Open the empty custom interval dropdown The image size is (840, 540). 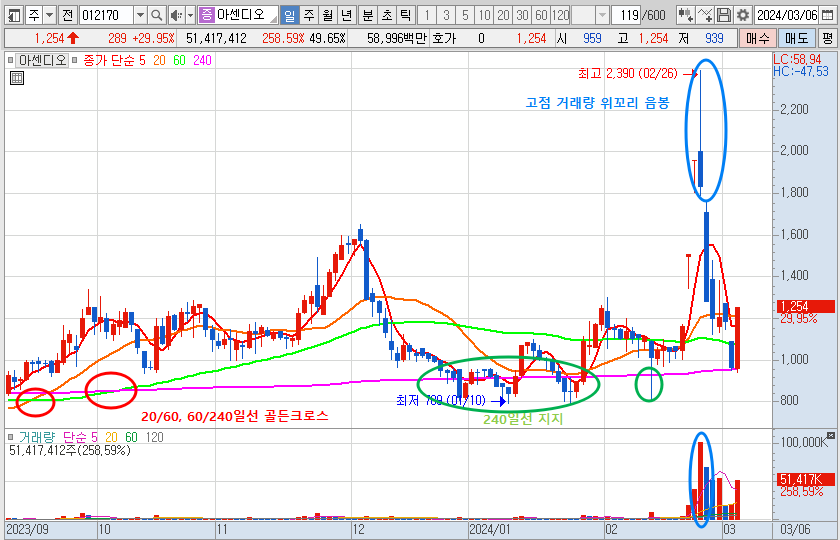click(603, 15)
